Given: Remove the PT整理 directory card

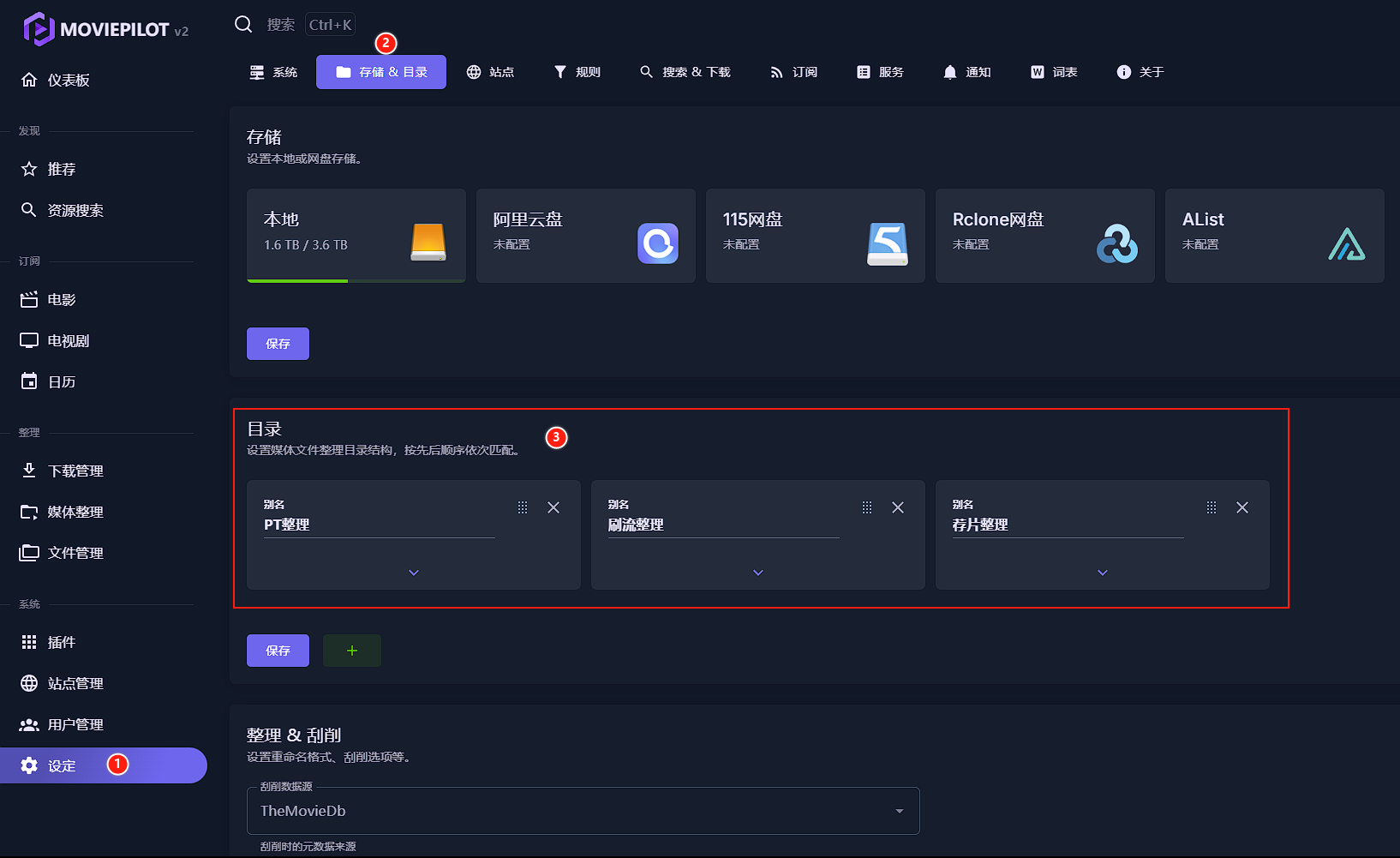Looking at the screenshot, I should click(553, 507).
